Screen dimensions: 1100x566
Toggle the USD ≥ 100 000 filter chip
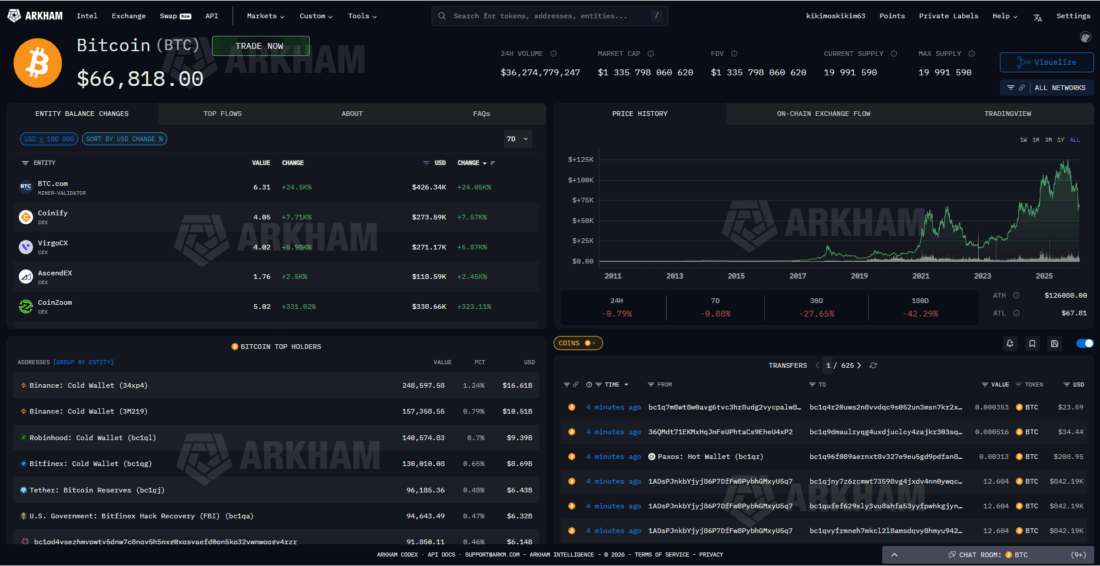49,139
